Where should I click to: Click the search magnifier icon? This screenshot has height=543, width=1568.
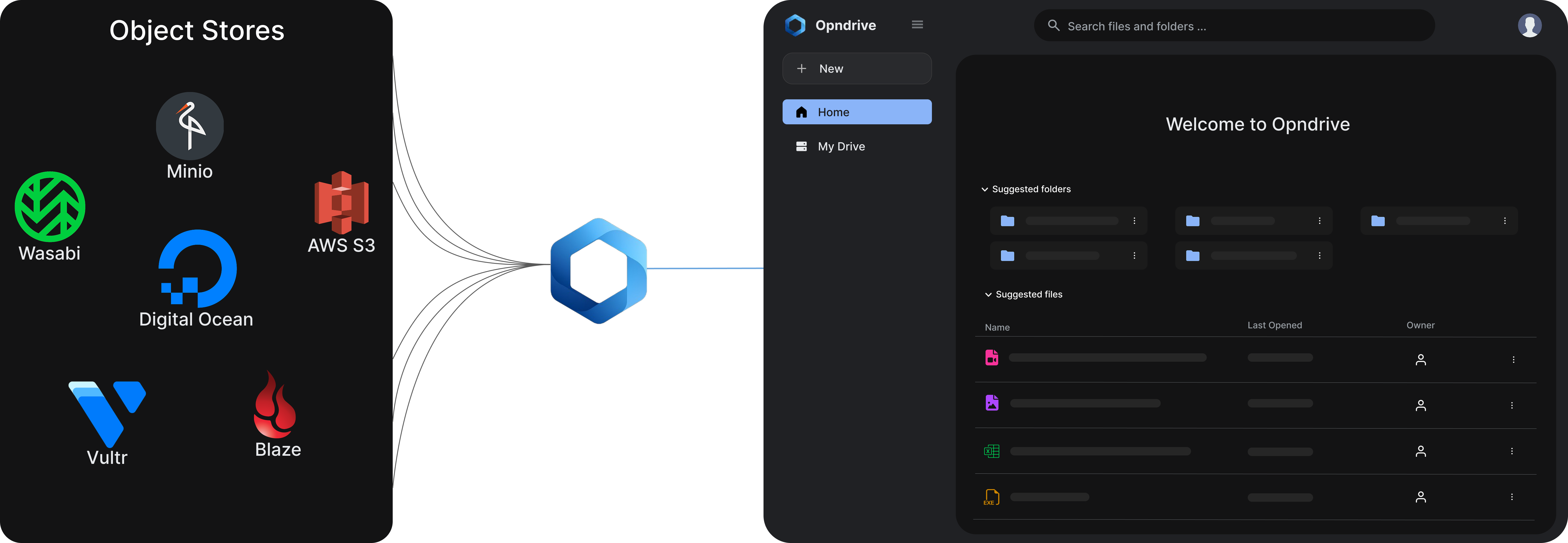1054,26
